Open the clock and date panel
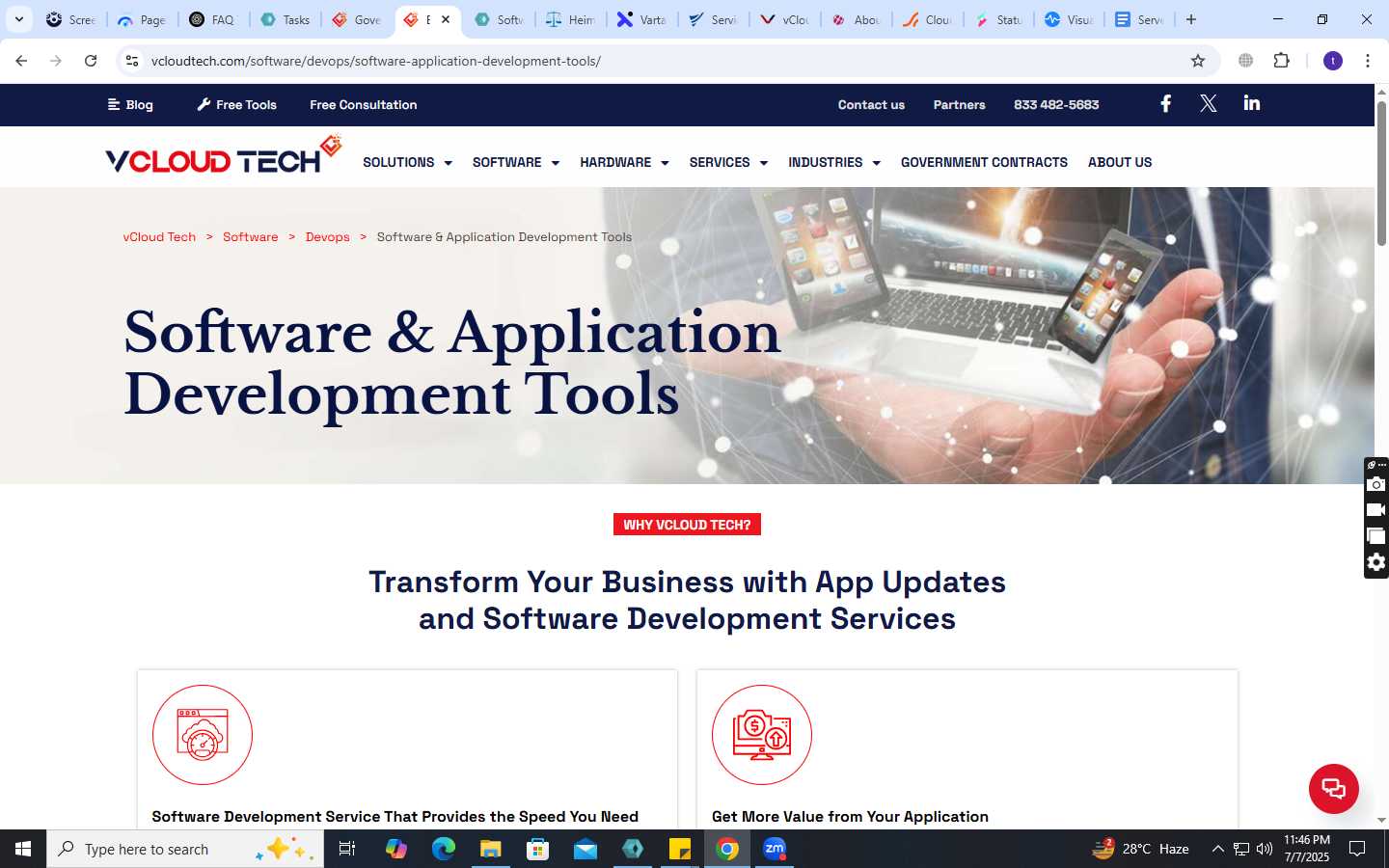Screen dimensions: 1389x868 pyautogui.click(x=1306, y=849)
